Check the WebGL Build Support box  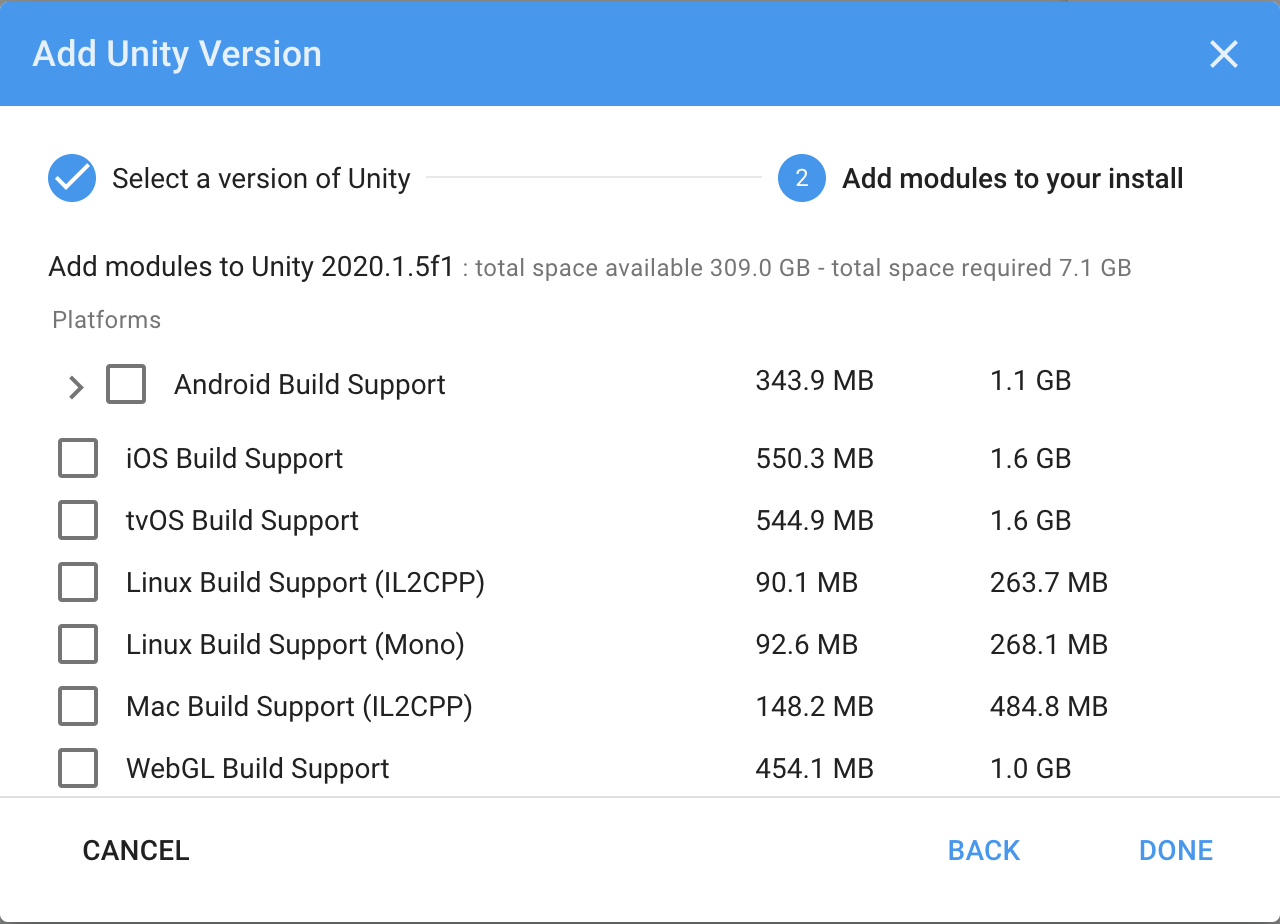(78, 769)
